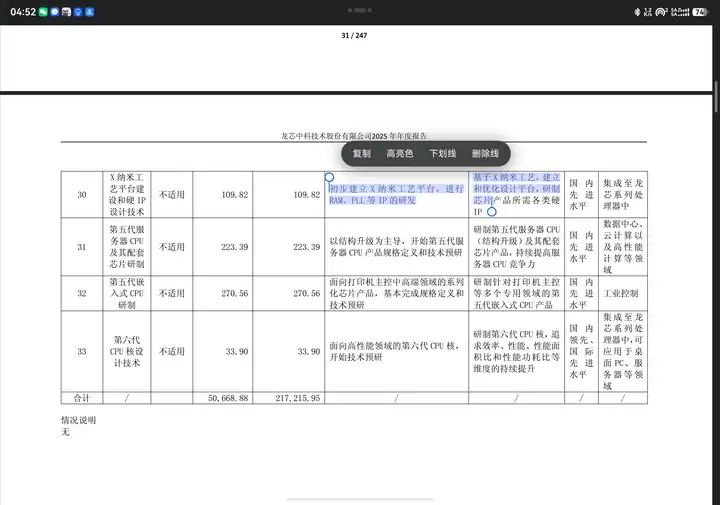Click the 情况说明 heading
This screenshot has height=505, width=720.
pos(79,420)
